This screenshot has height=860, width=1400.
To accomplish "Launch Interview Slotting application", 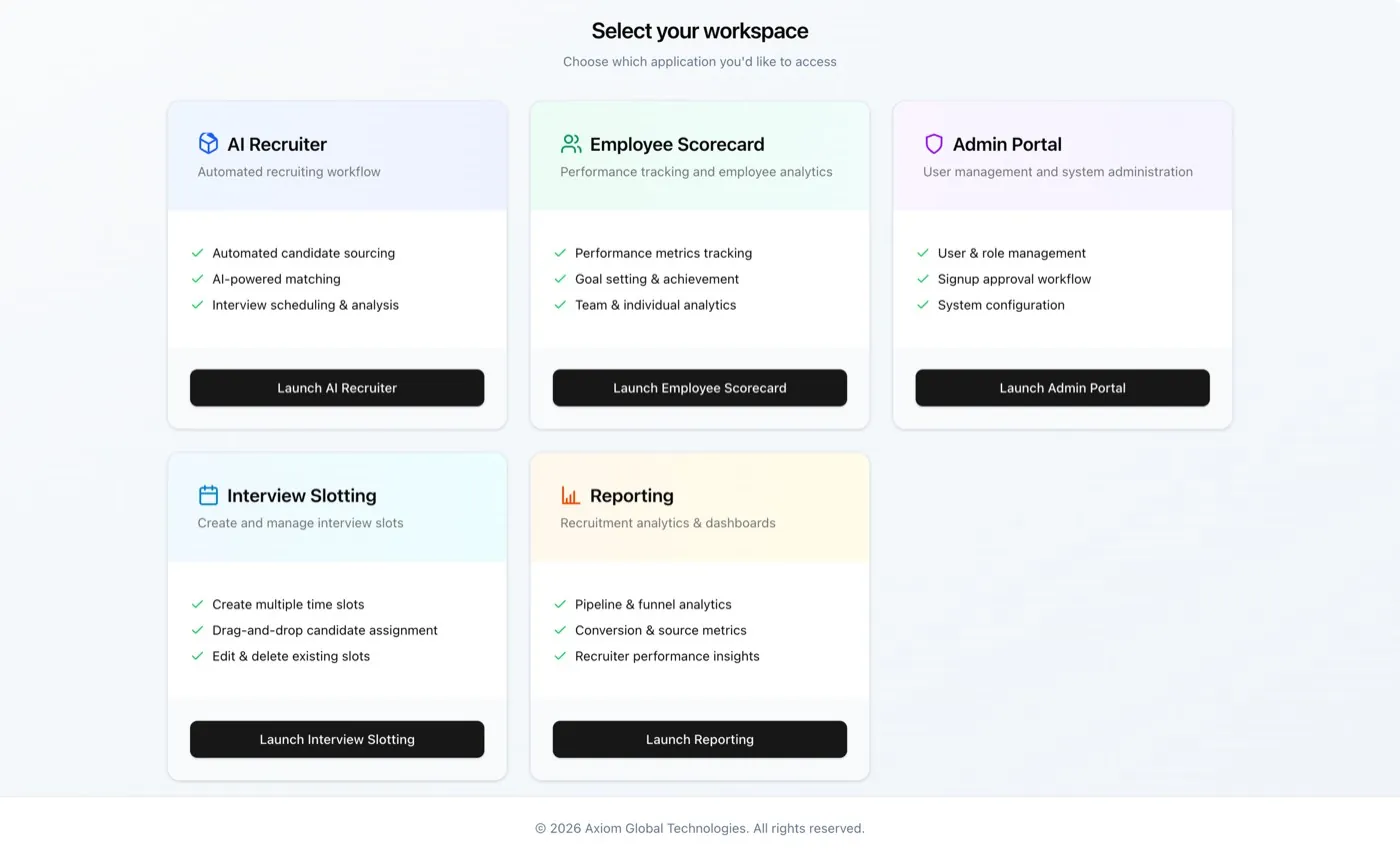I will point(337,739).
